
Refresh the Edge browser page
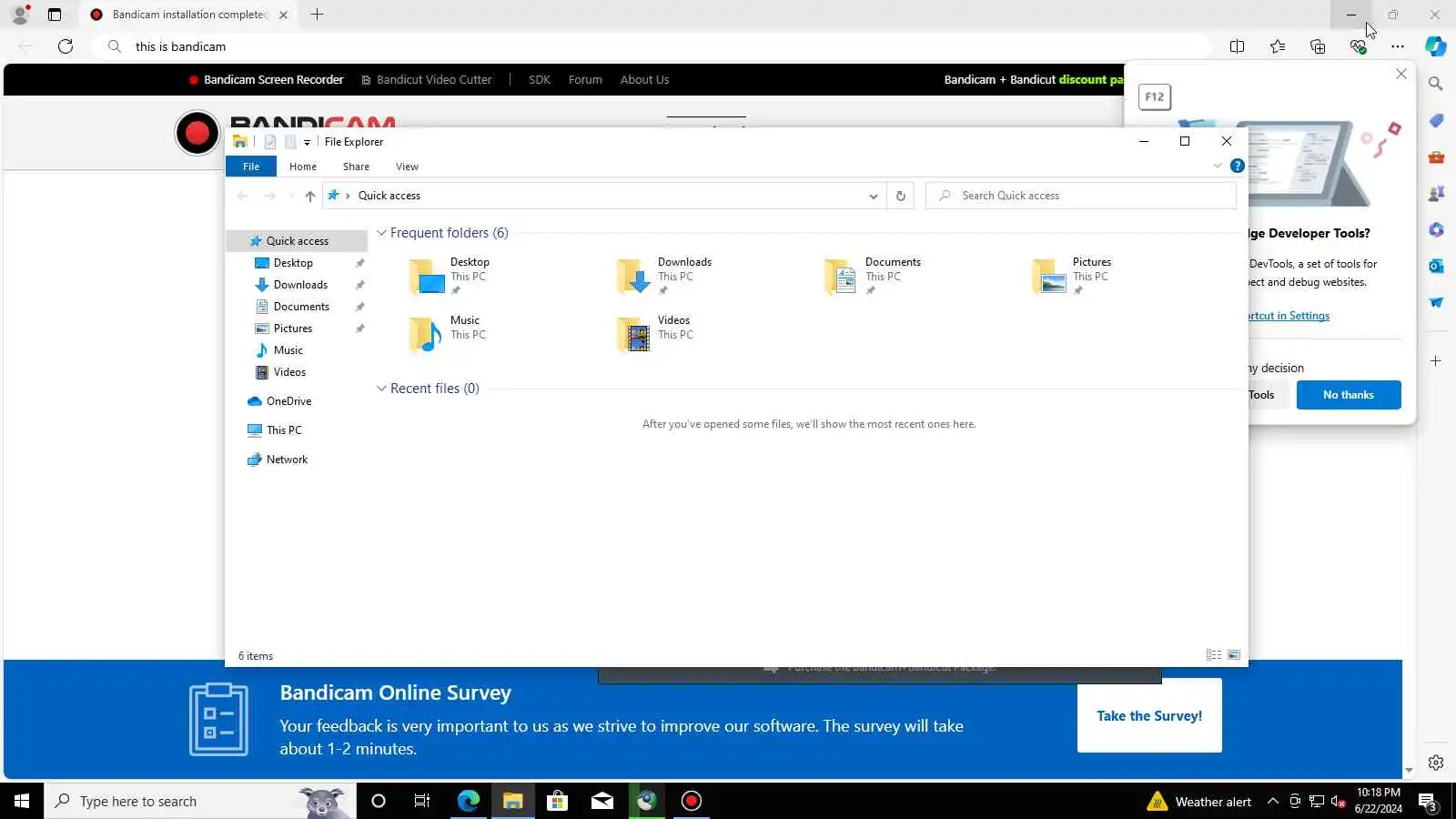[66, 46]
